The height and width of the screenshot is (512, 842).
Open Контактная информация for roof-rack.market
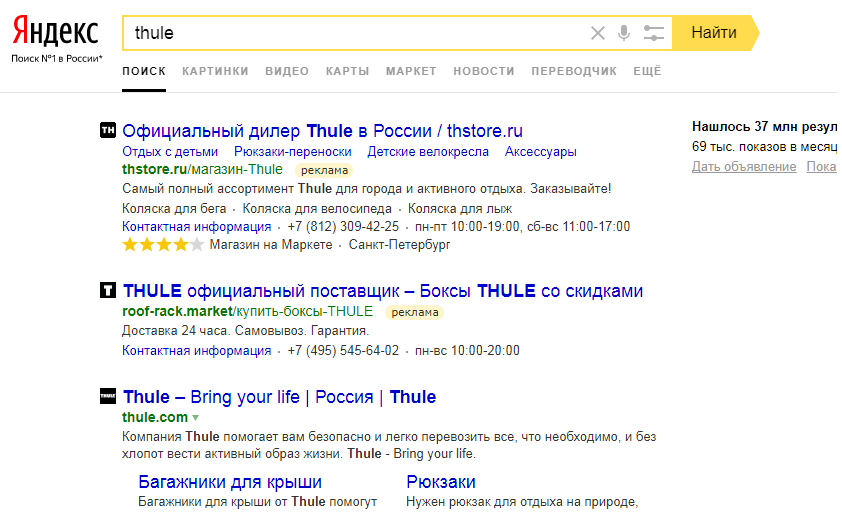click(x=196, y=351)
